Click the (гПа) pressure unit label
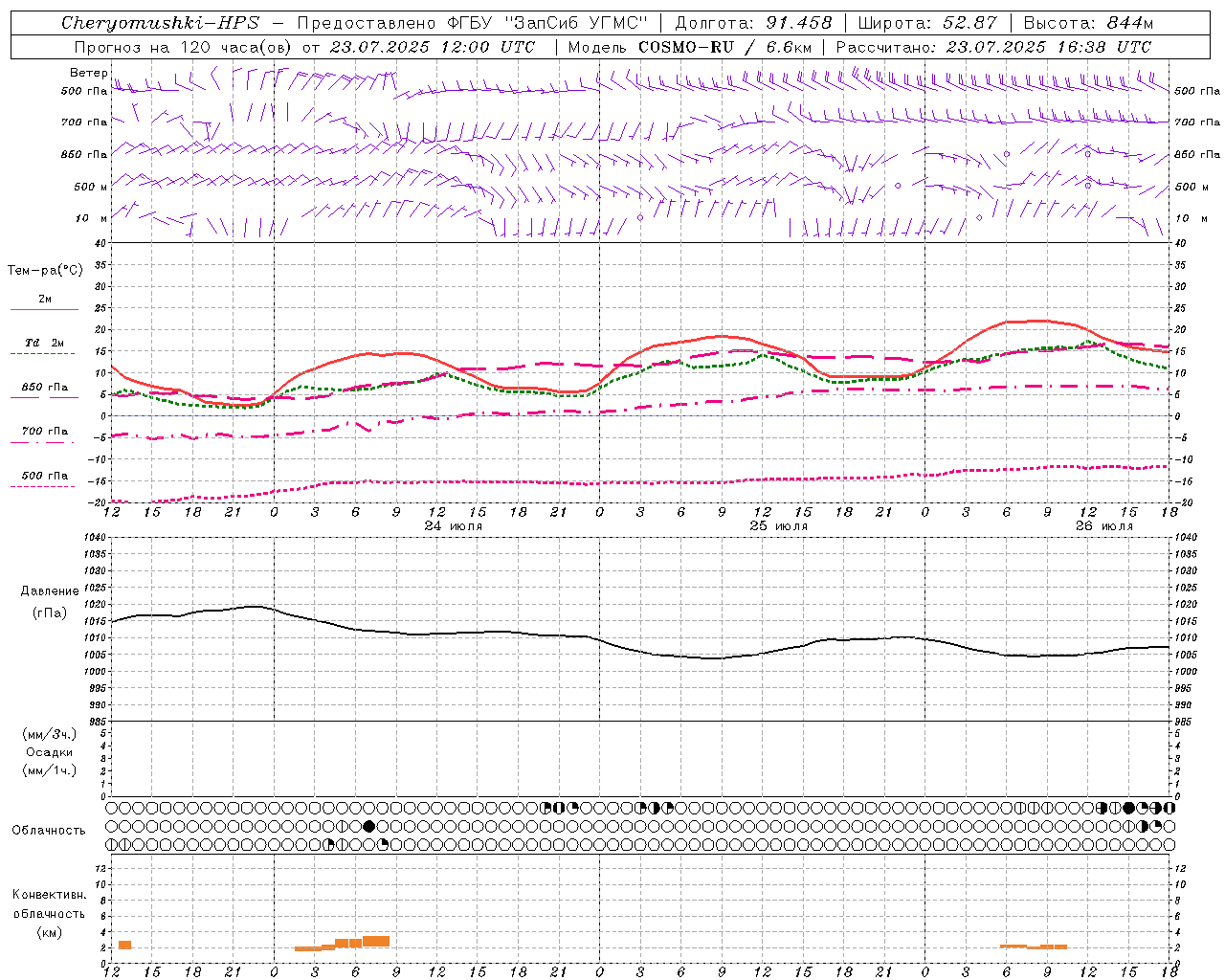Viewport: 1225px width, 980px height. coord(50,612)
